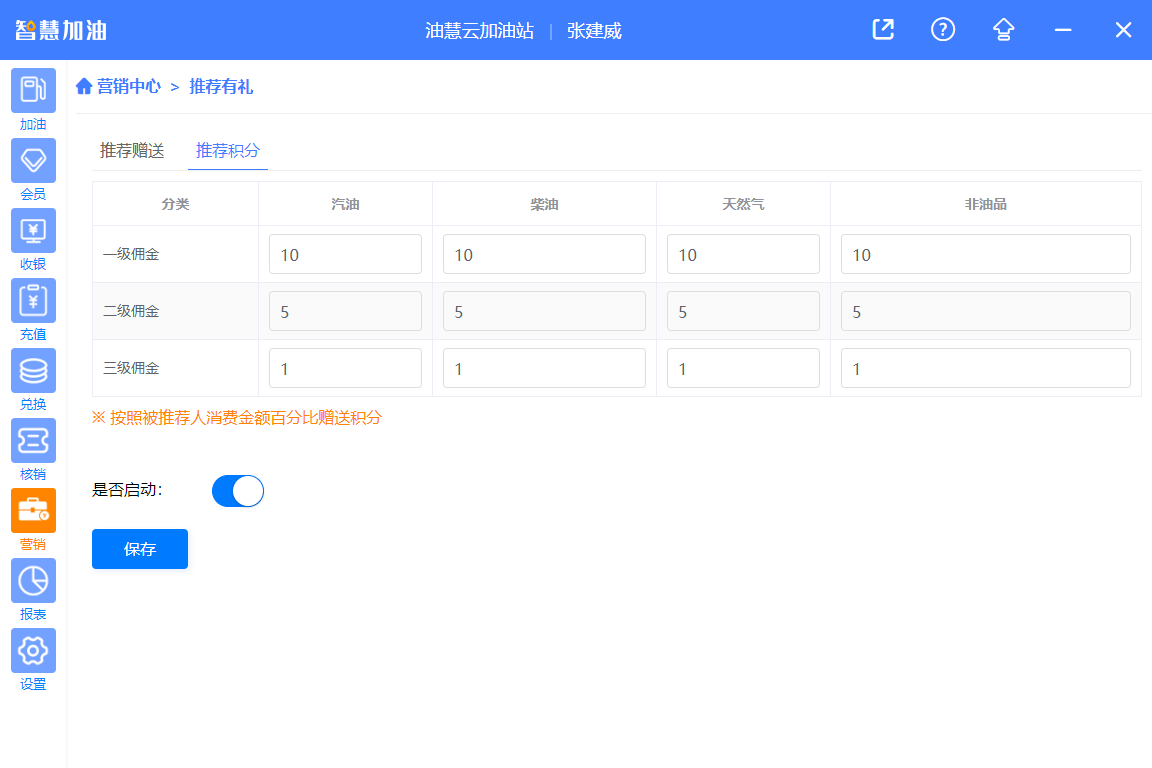
Task: Open 营销中心 from the breadcrumb
Action: (129, 87)
